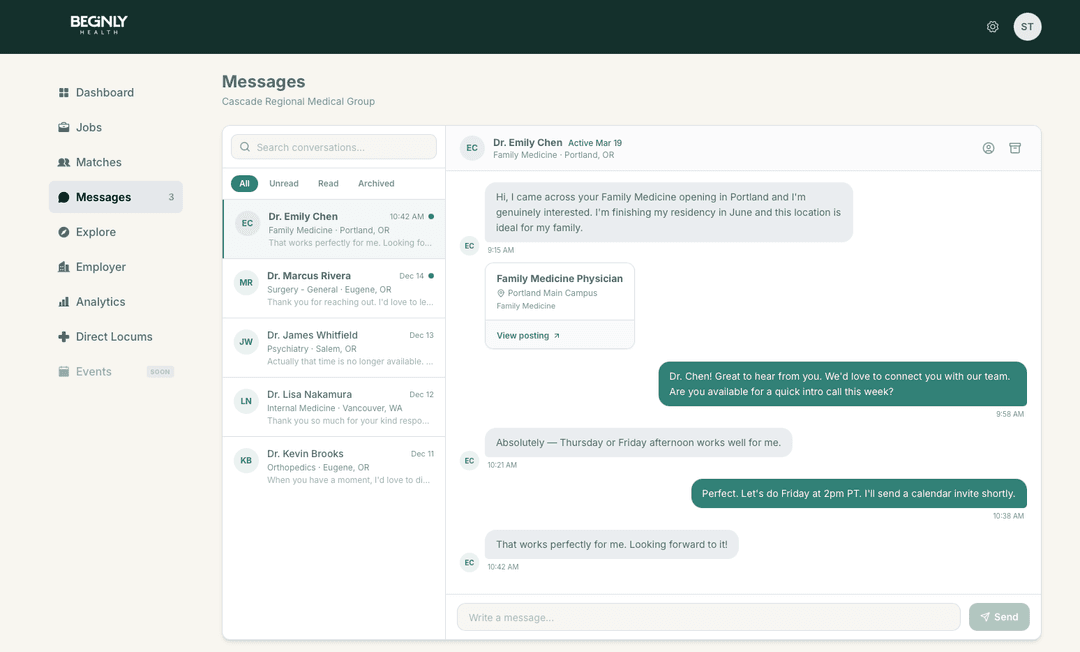Screen dimensions: 1080x652
Task: Open Direct Locums section
Action: click(x=113, y=337)
